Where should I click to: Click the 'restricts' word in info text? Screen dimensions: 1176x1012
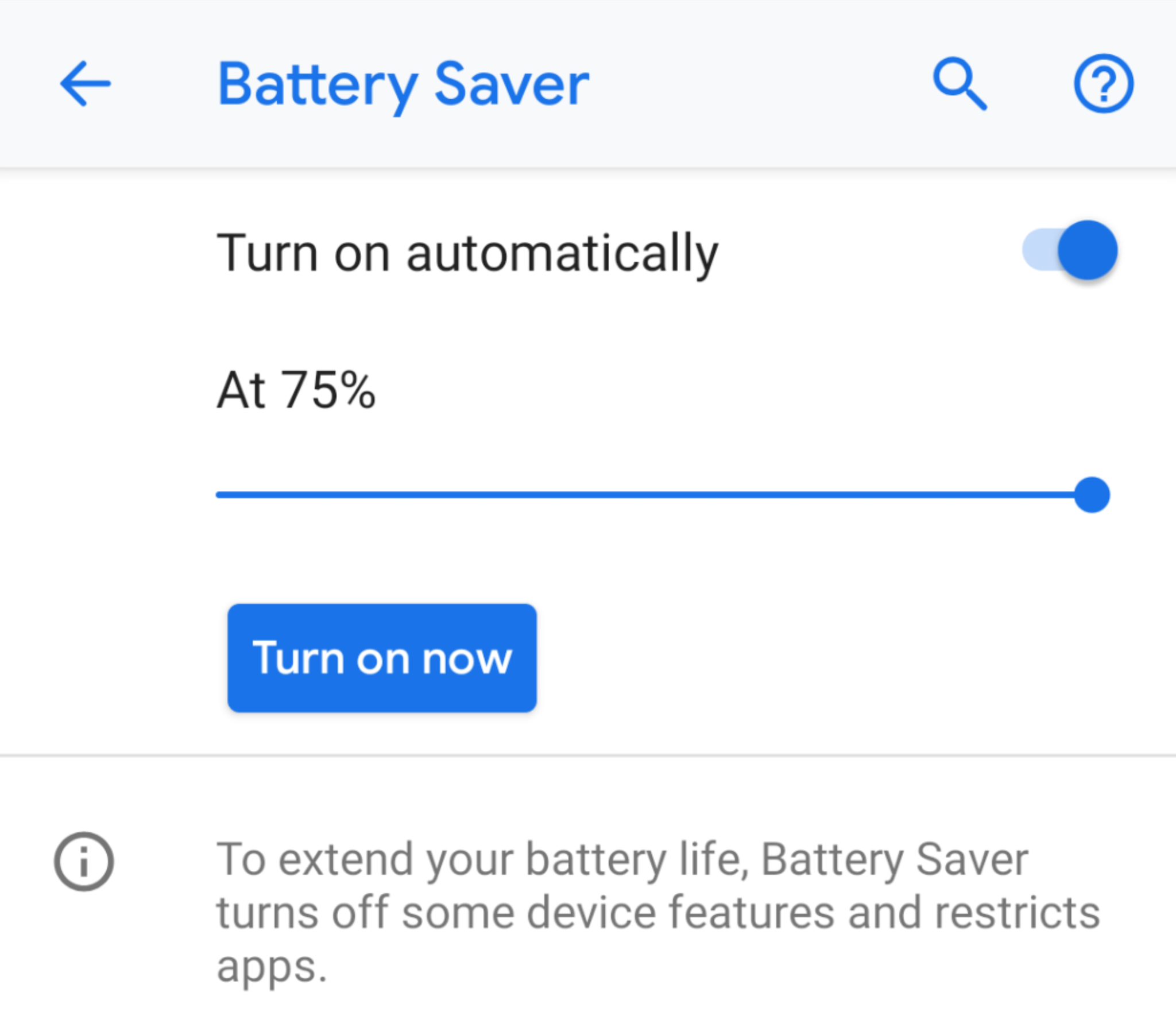[x=1017, y=913]
